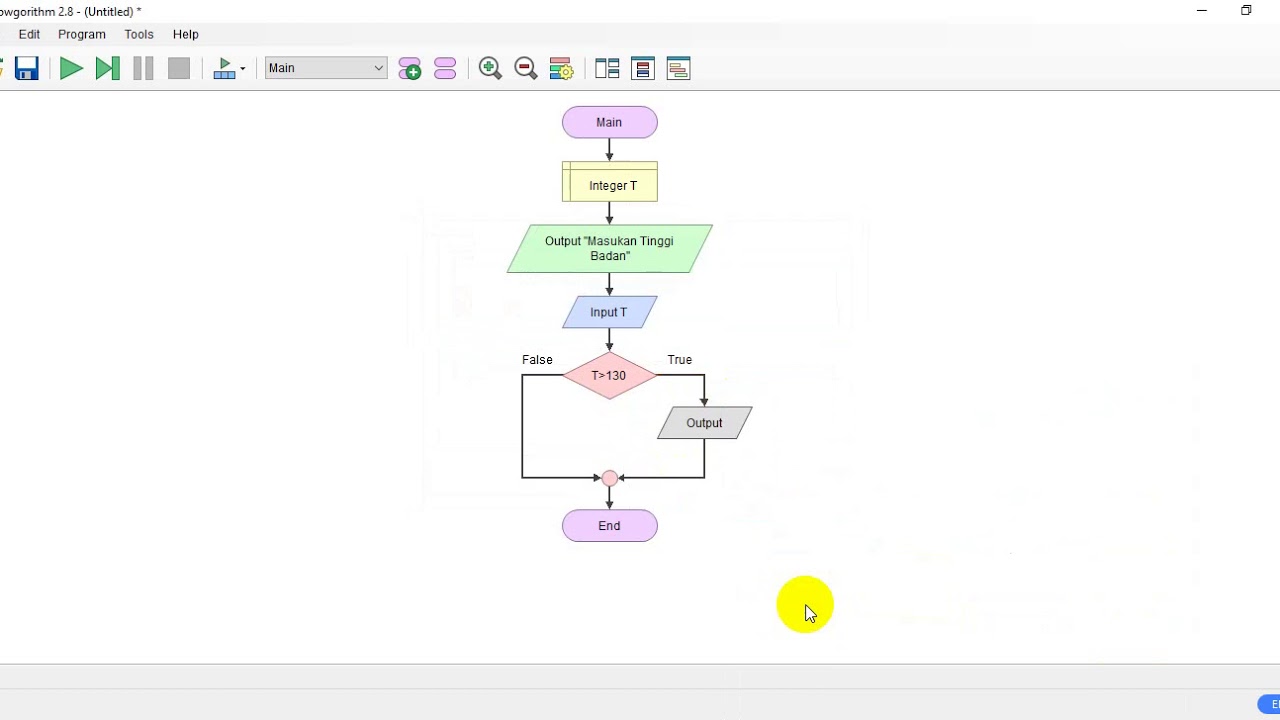Open the Edit menu
Screen dimensions: 1280x720
tap(29, 34)
